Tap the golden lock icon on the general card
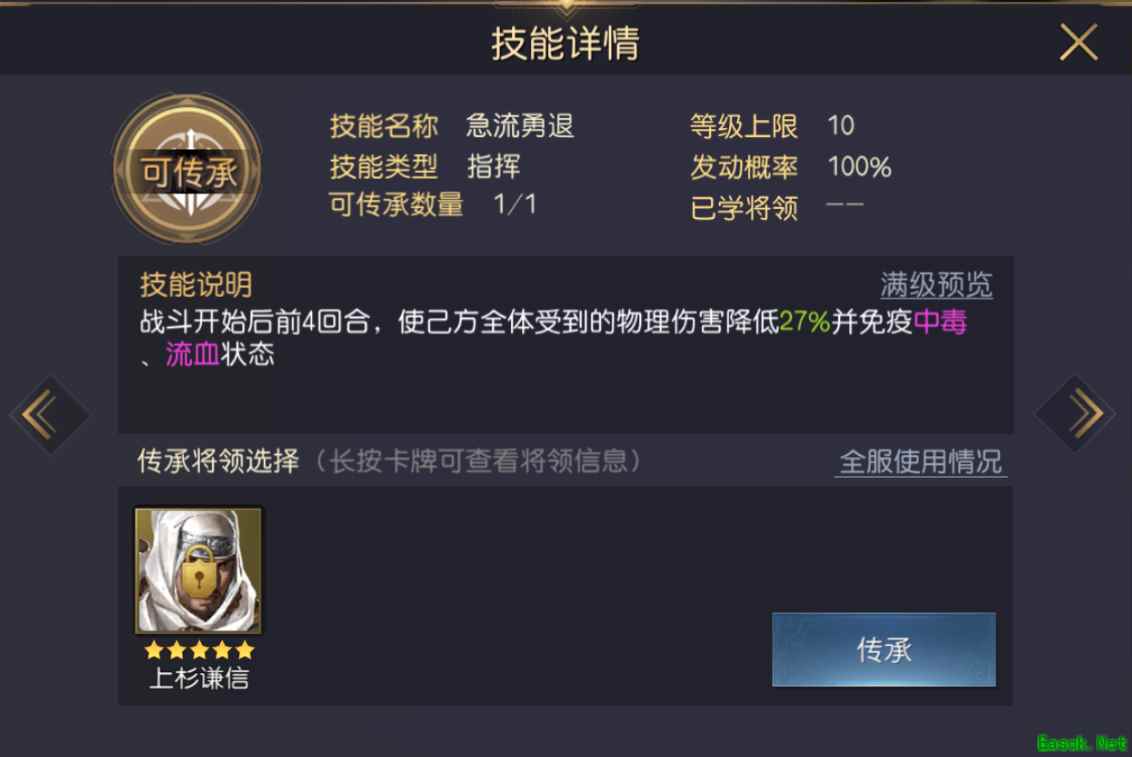 (x=199, y=571)
